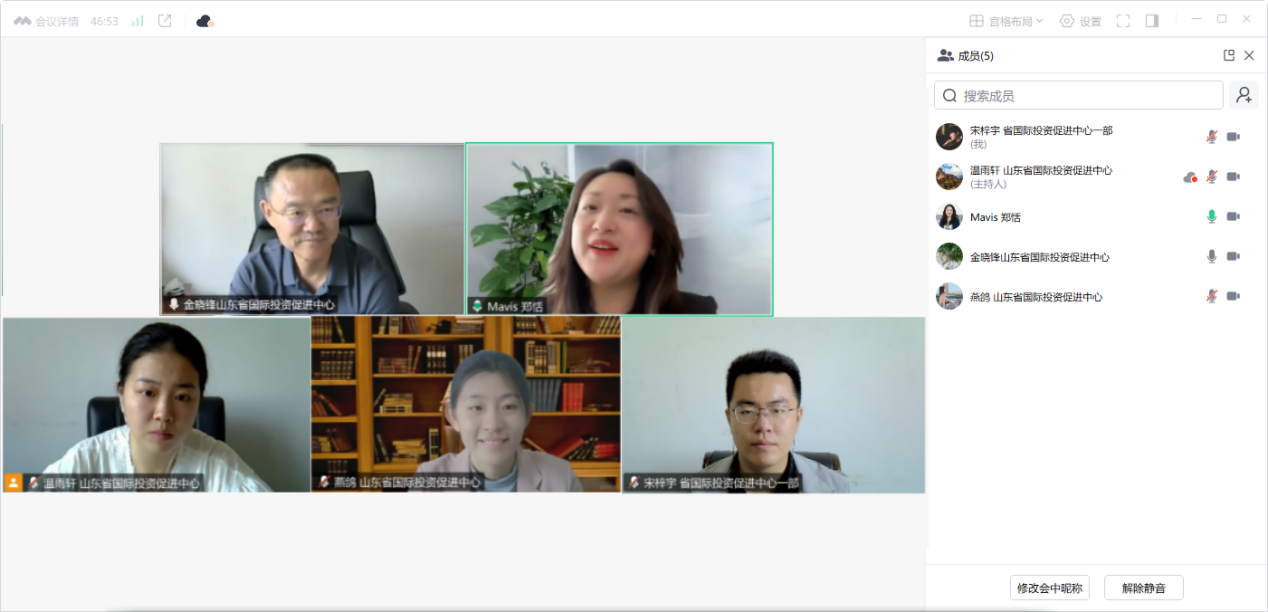Open the network signal strength indicator
This screenshot has height=612, width=1268.
[137, 21]
